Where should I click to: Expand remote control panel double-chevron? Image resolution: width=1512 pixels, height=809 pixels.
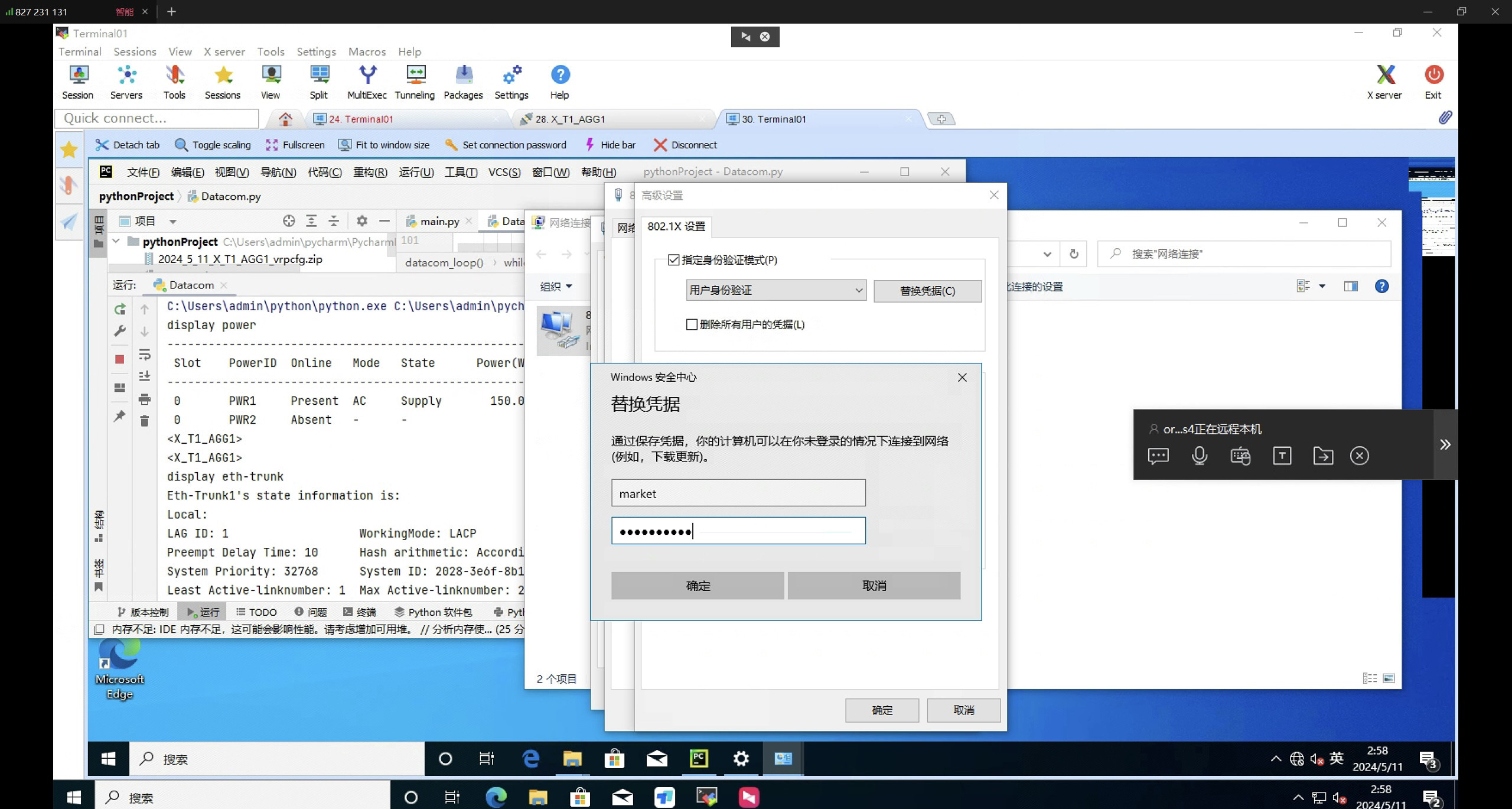click(1445, 444)
